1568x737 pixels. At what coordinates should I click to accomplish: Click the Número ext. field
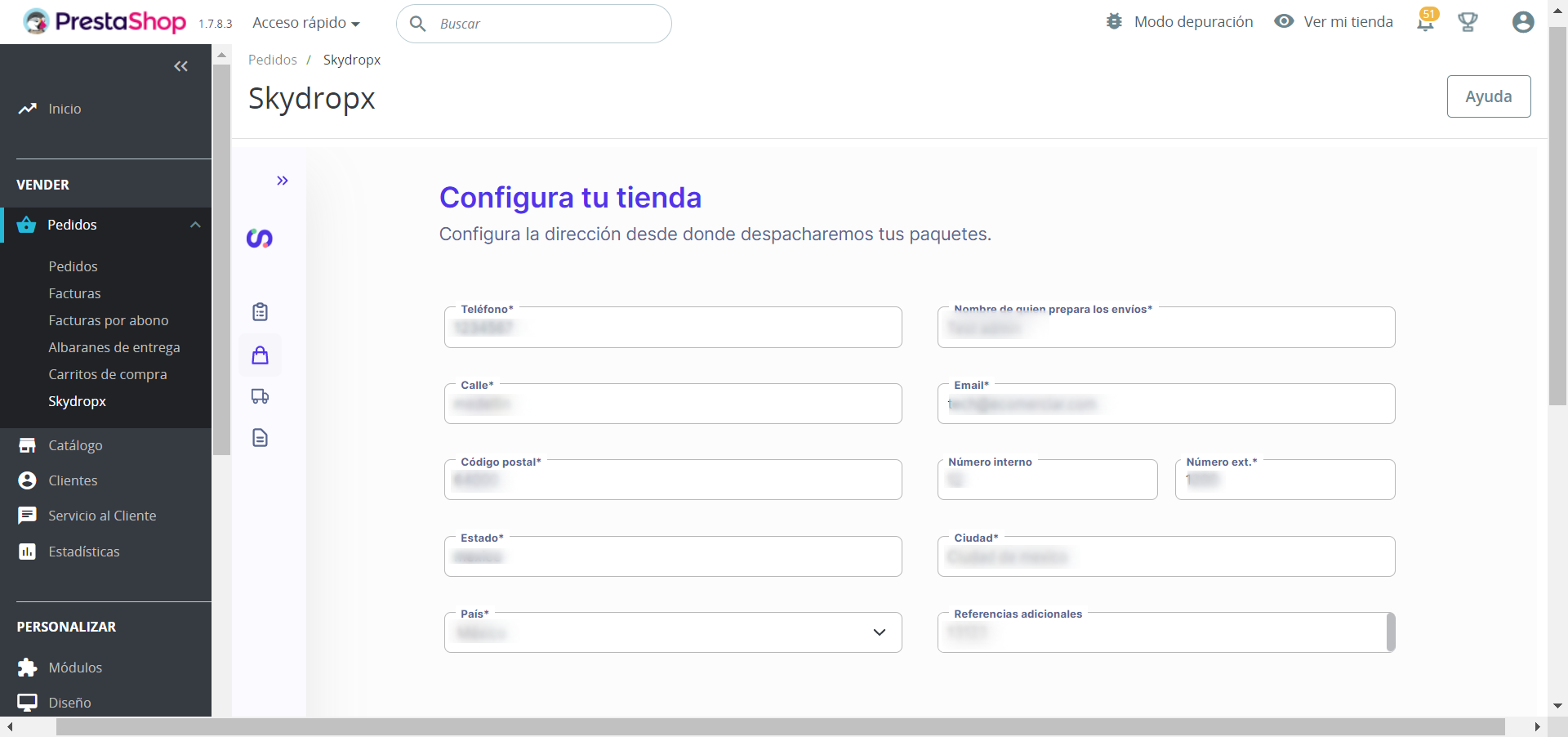[1285, 480]
